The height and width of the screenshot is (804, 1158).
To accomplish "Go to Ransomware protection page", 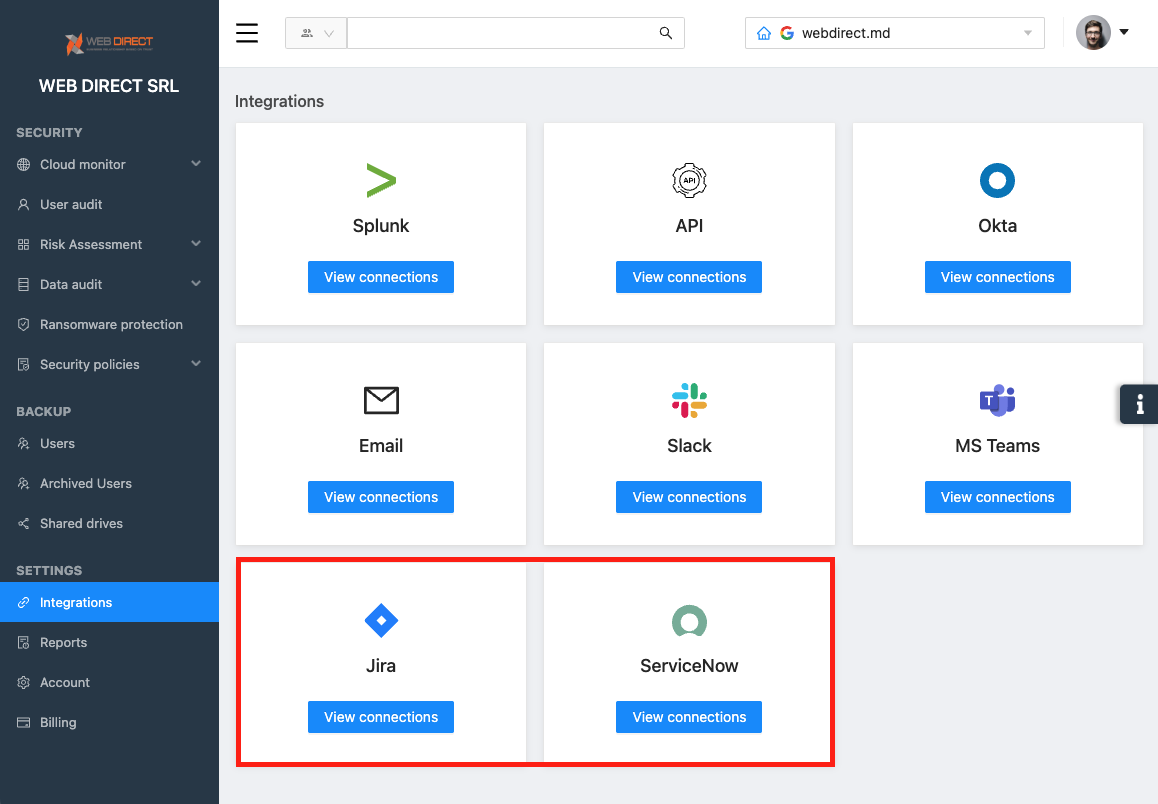I will (x=109, y=324).
